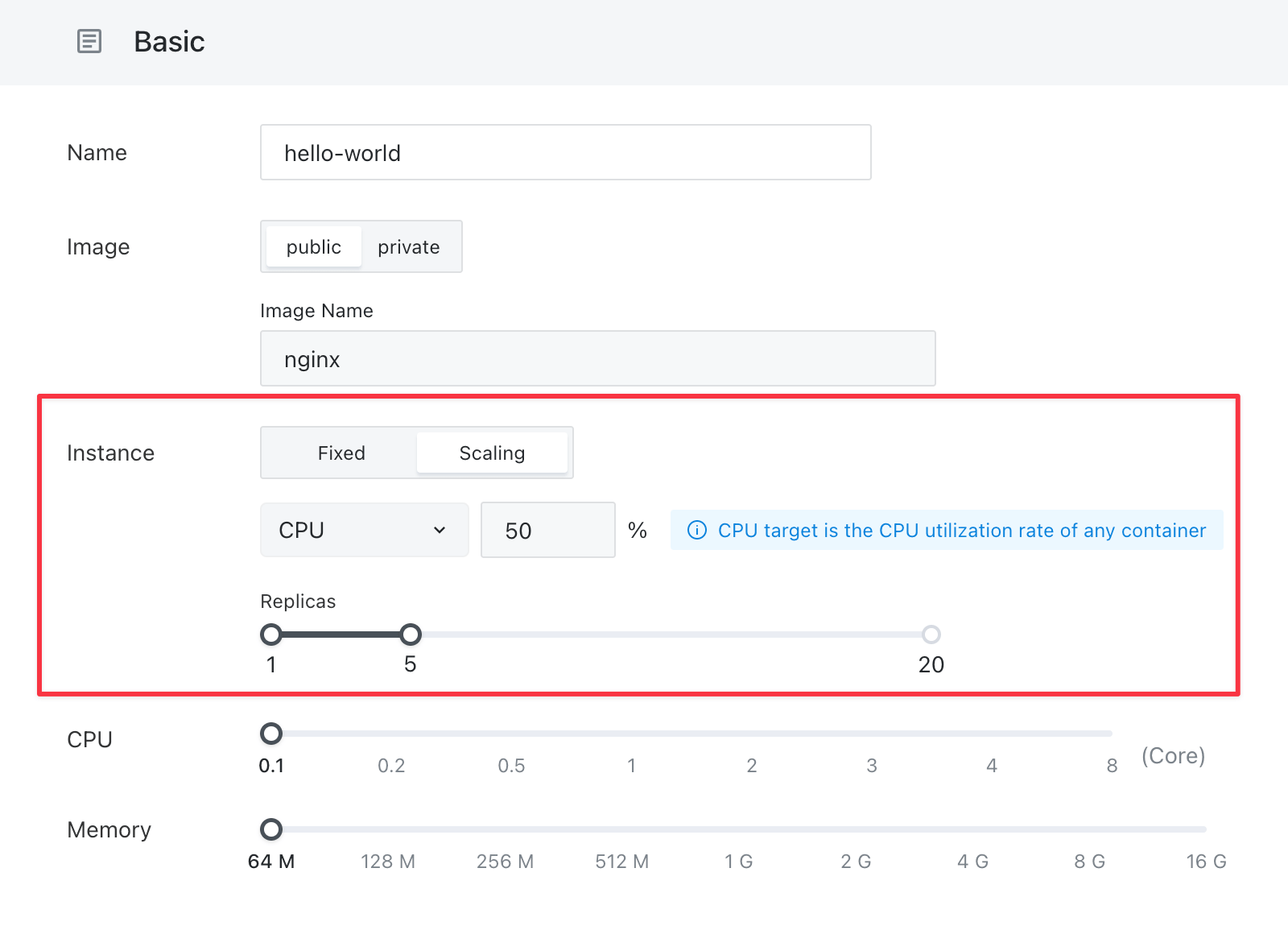Switch instance mode to Fixed
This screenshot has width=1288, height=926.
(x=341, y=453)
